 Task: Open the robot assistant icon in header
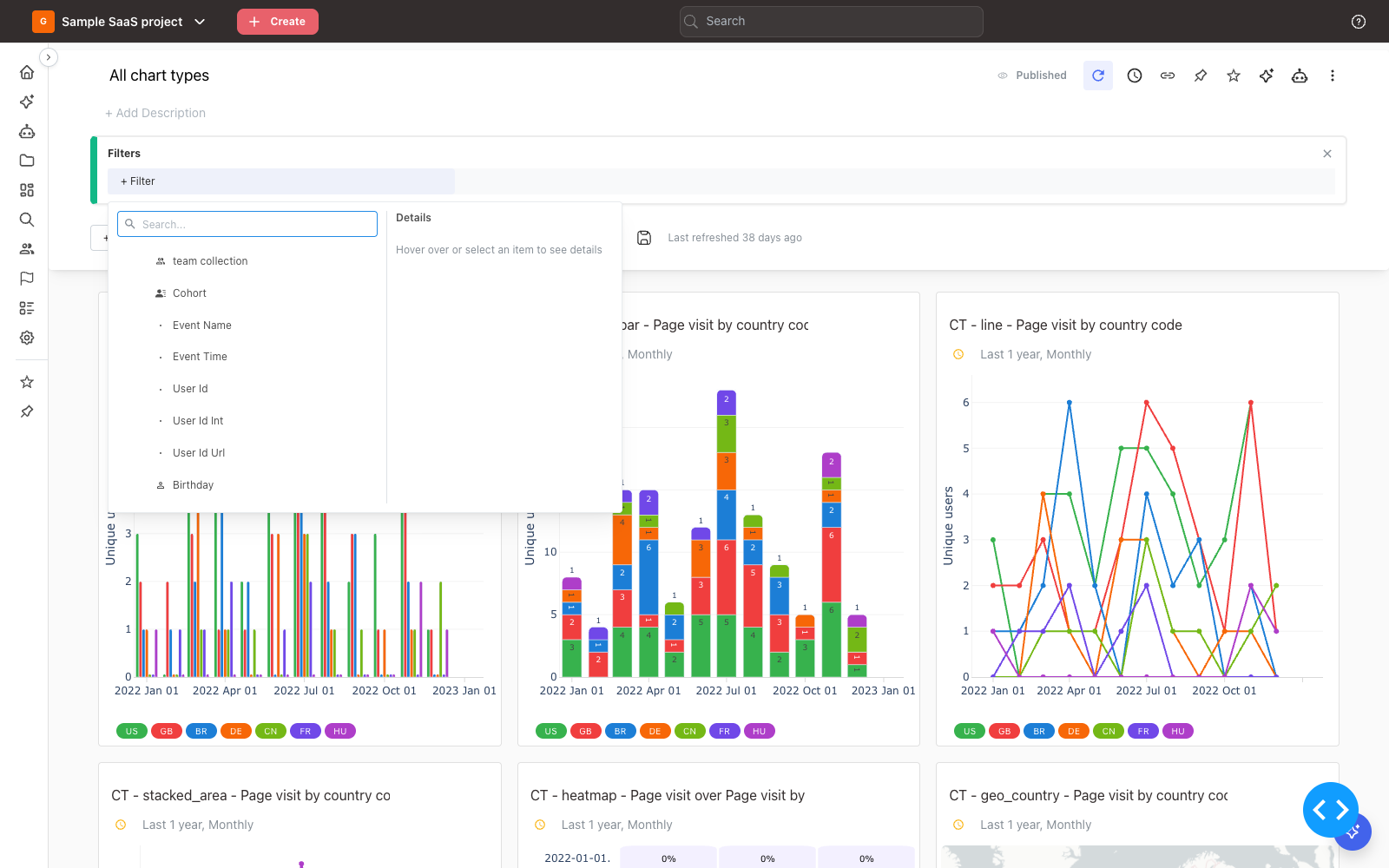point(1300,76)
